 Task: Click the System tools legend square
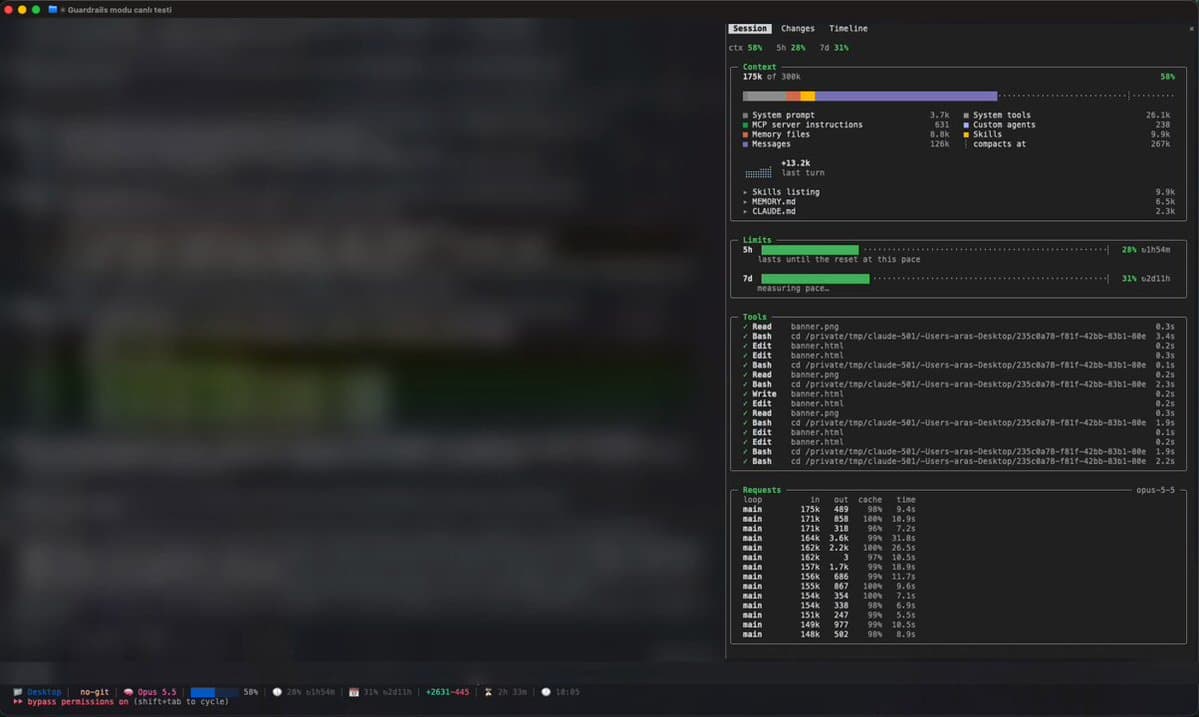[x=966, y=115]
